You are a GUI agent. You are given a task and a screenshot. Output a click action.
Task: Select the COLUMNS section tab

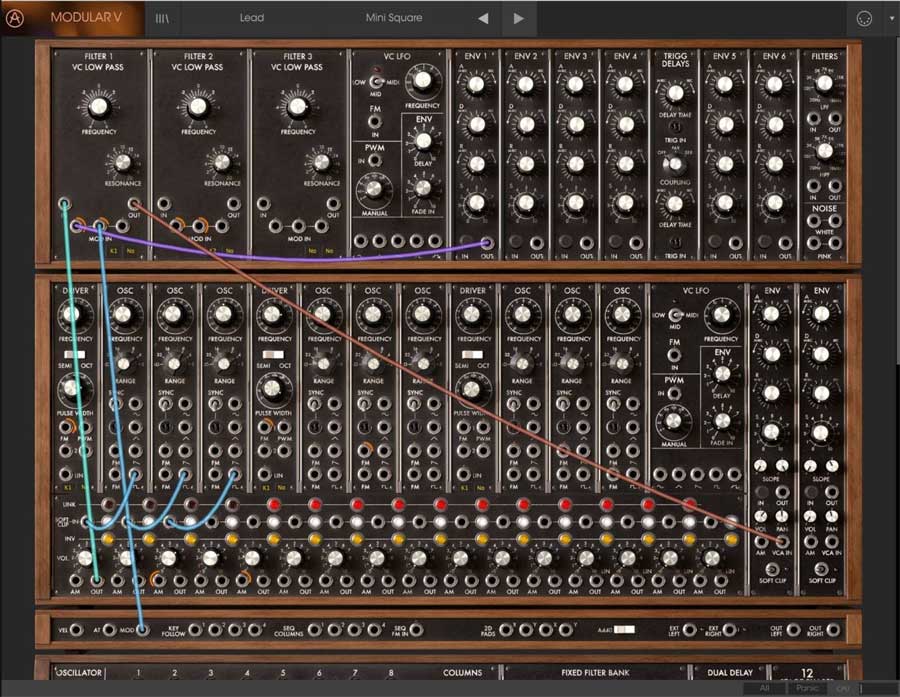pyautogui.click(x=462, y=672)
